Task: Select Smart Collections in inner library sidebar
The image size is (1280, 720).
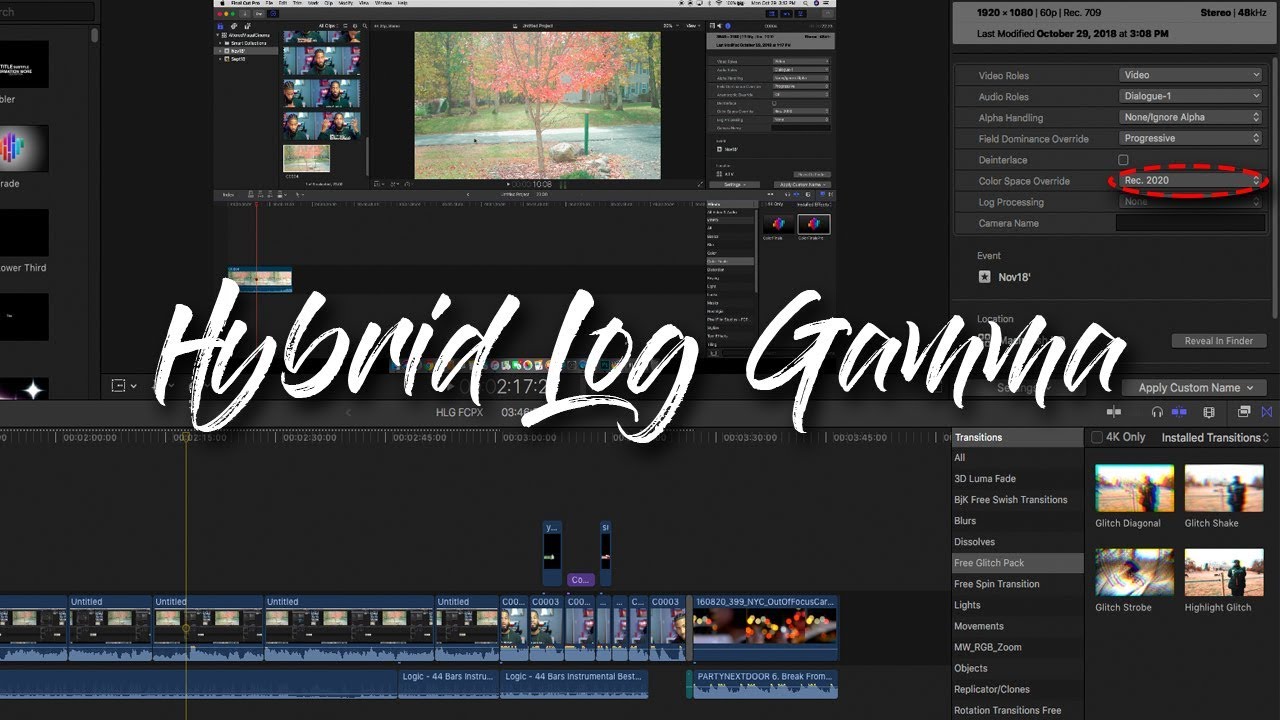Action: (250, 42)
